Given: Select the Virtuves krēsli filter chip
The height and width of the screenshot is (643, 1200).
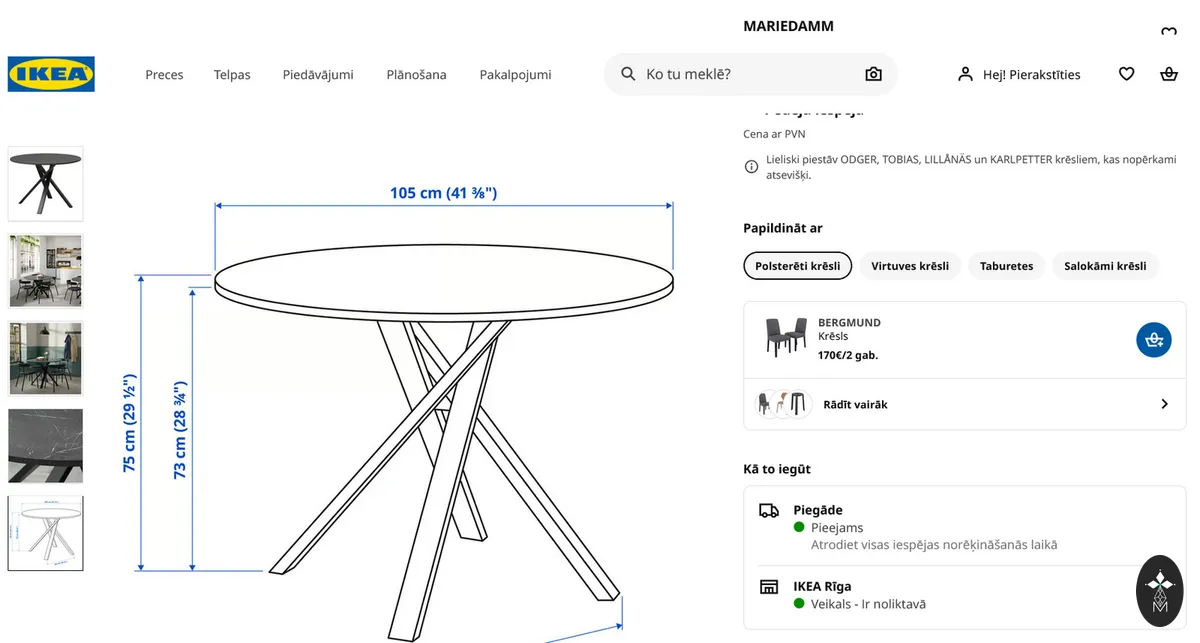Looking at the screenshot, I should (910, 266).
